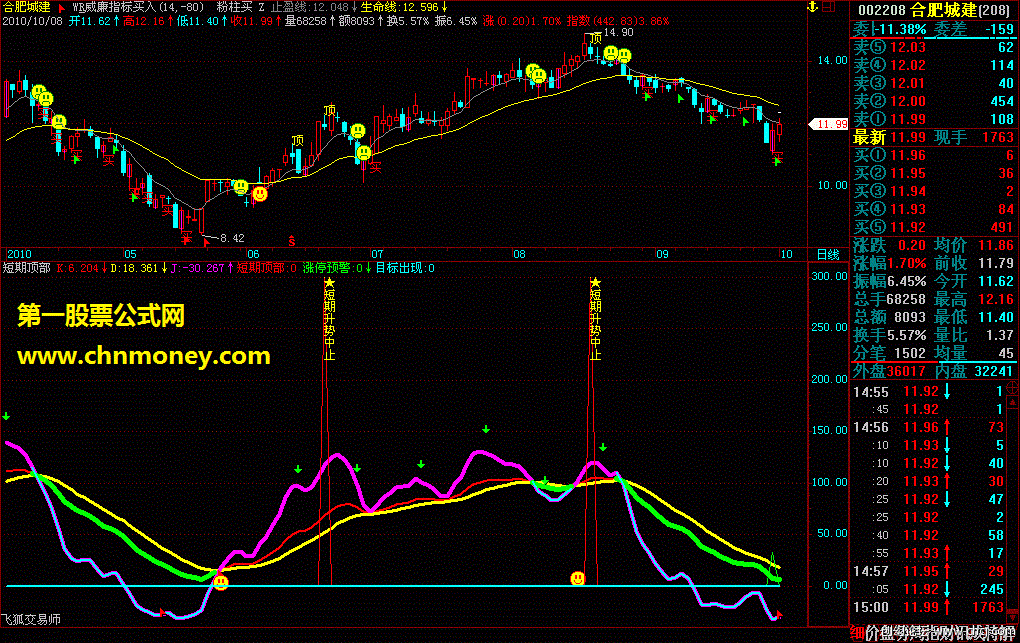
Task: Click the star 短期升势中止 marker above September
Action: pos(595,319)
